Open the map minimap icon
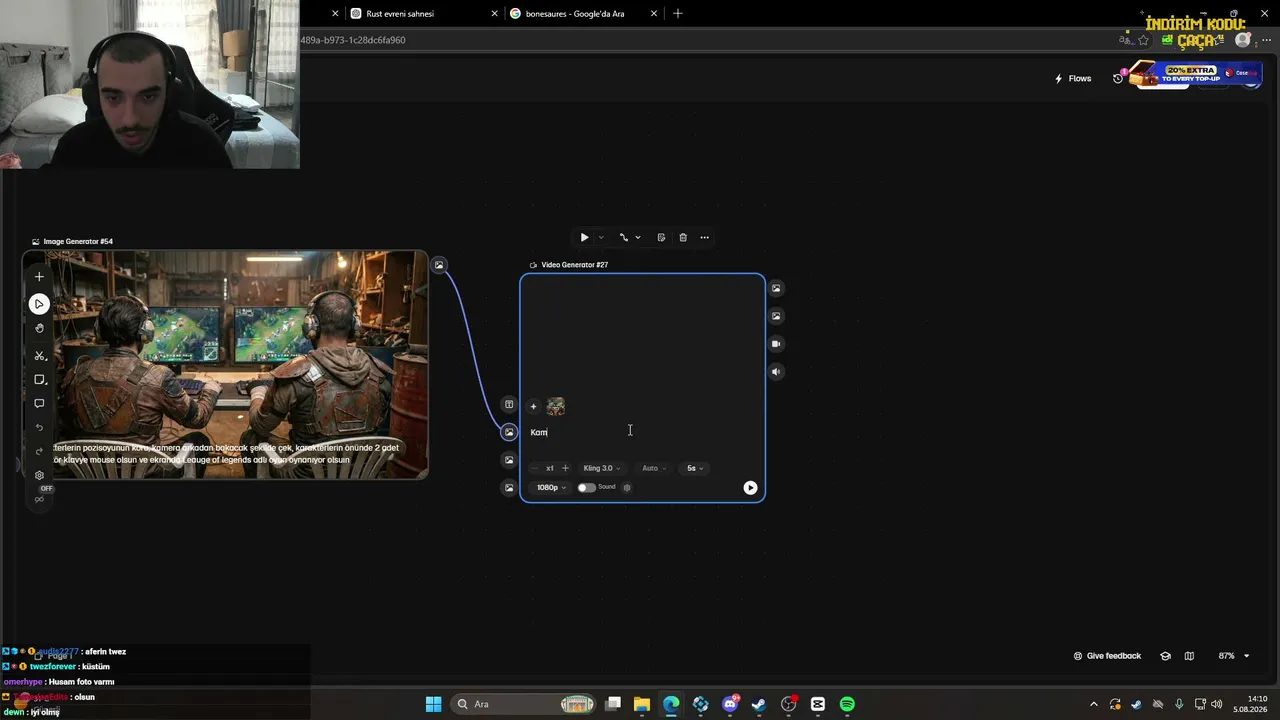 [1189, 656]
